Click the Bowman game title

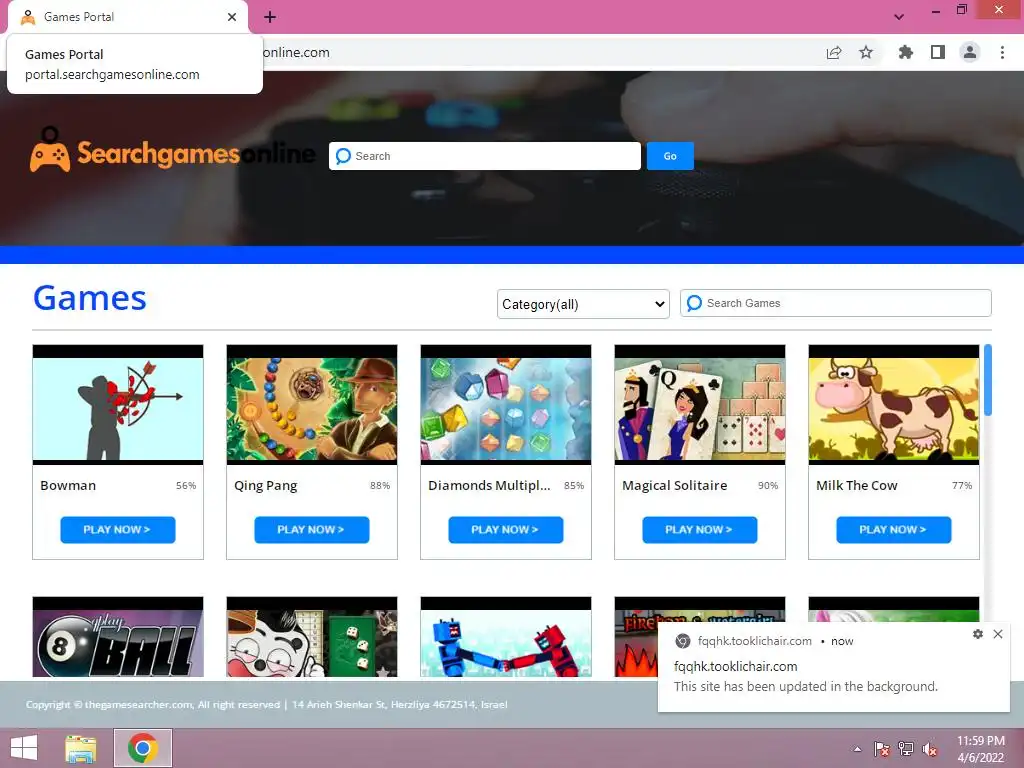pyautogui.click(x=68, y=485)
